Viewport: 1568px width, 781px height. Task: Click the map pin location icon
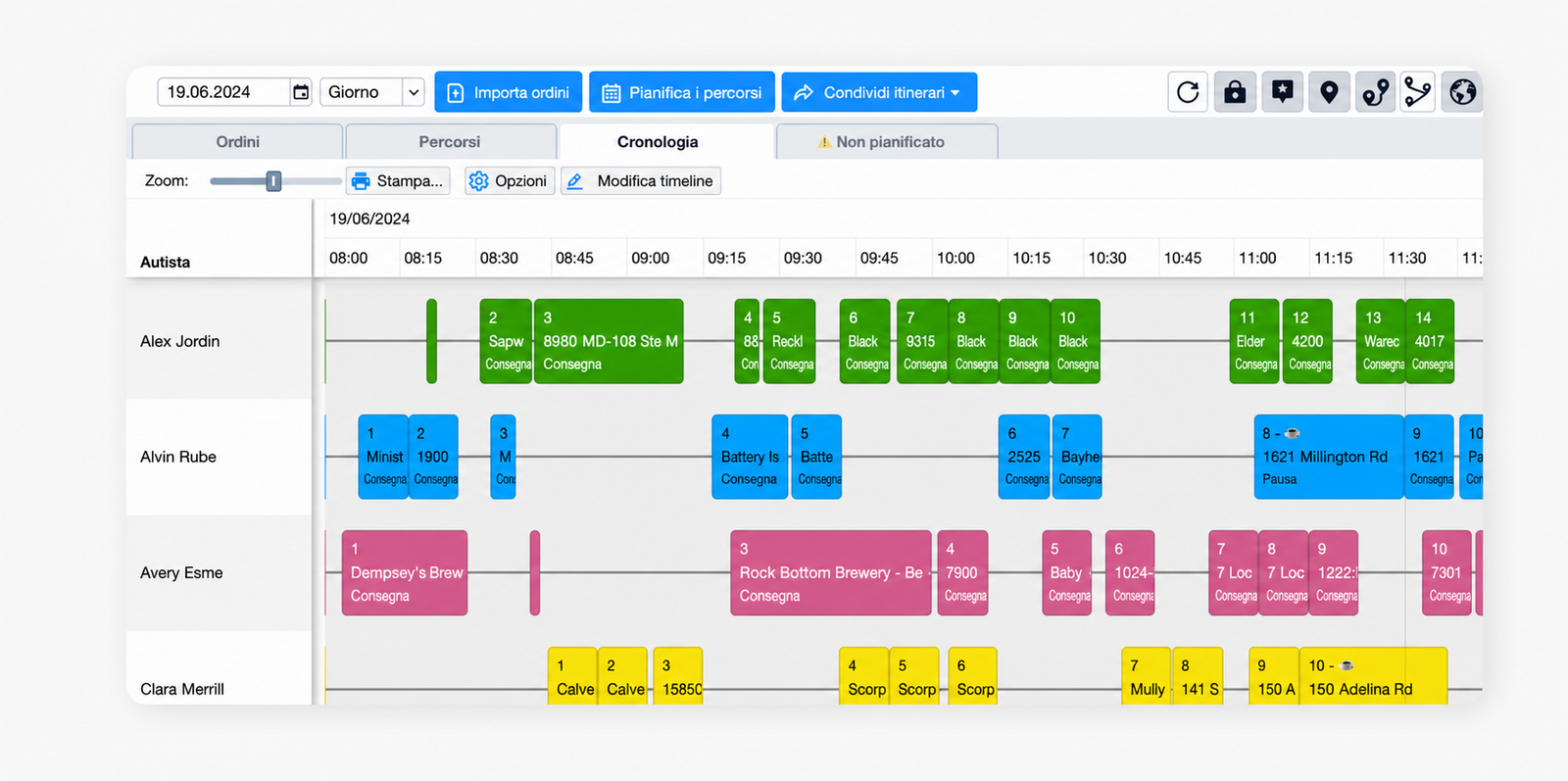coord(1329,92)
